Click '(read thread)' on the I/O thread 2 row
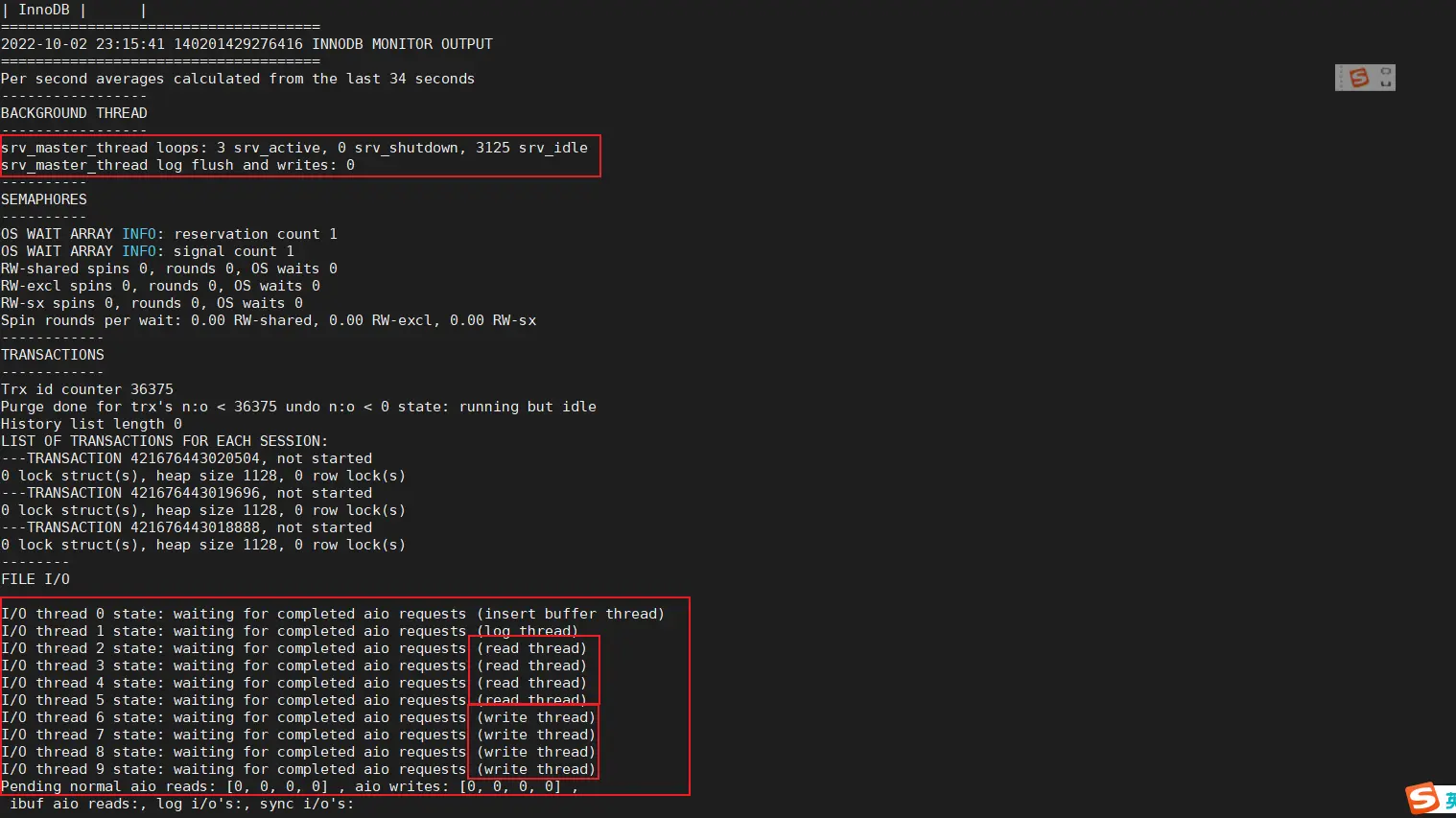Screen dimensions: 1456x818 click(x=532, y=648)
